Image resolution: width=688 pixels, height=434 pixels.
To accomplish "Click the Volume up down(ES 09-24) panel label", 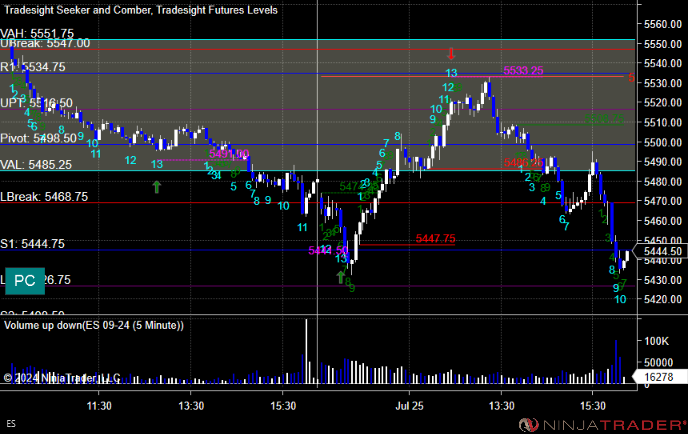I will 94,325.
